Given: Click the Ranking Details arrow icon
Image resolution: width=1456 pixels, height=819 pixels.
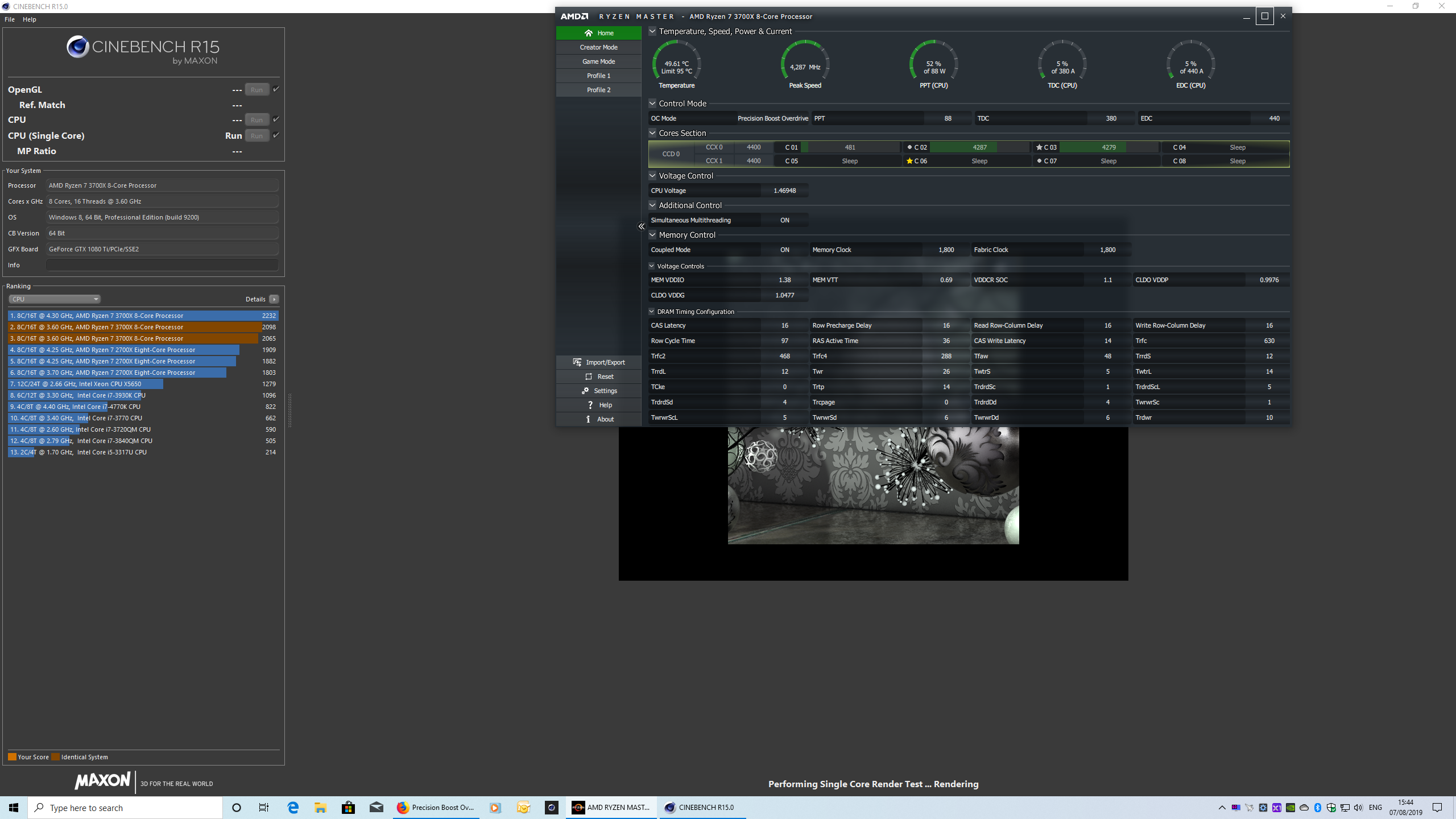Looking at the screenshot, I should coord(274,299).
